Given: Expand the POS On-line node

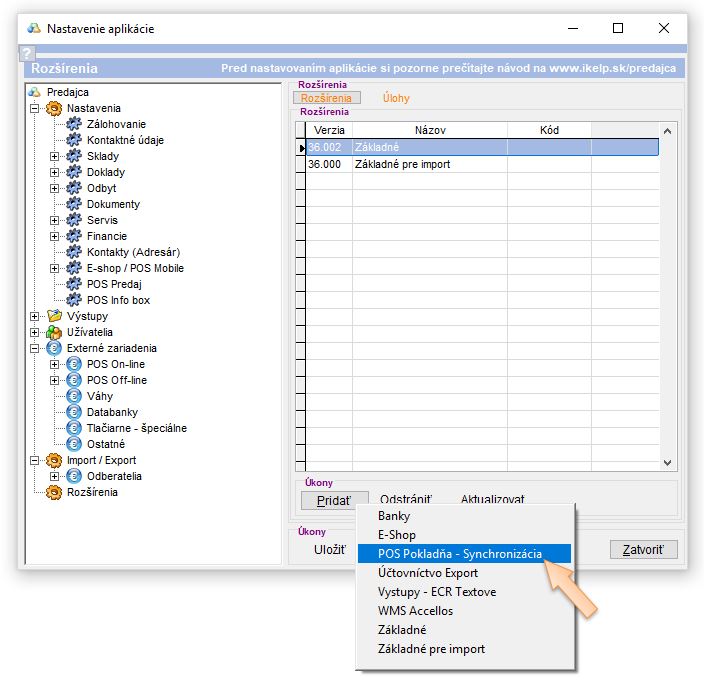Looking at the screenshot, I should tap(55, 364).
